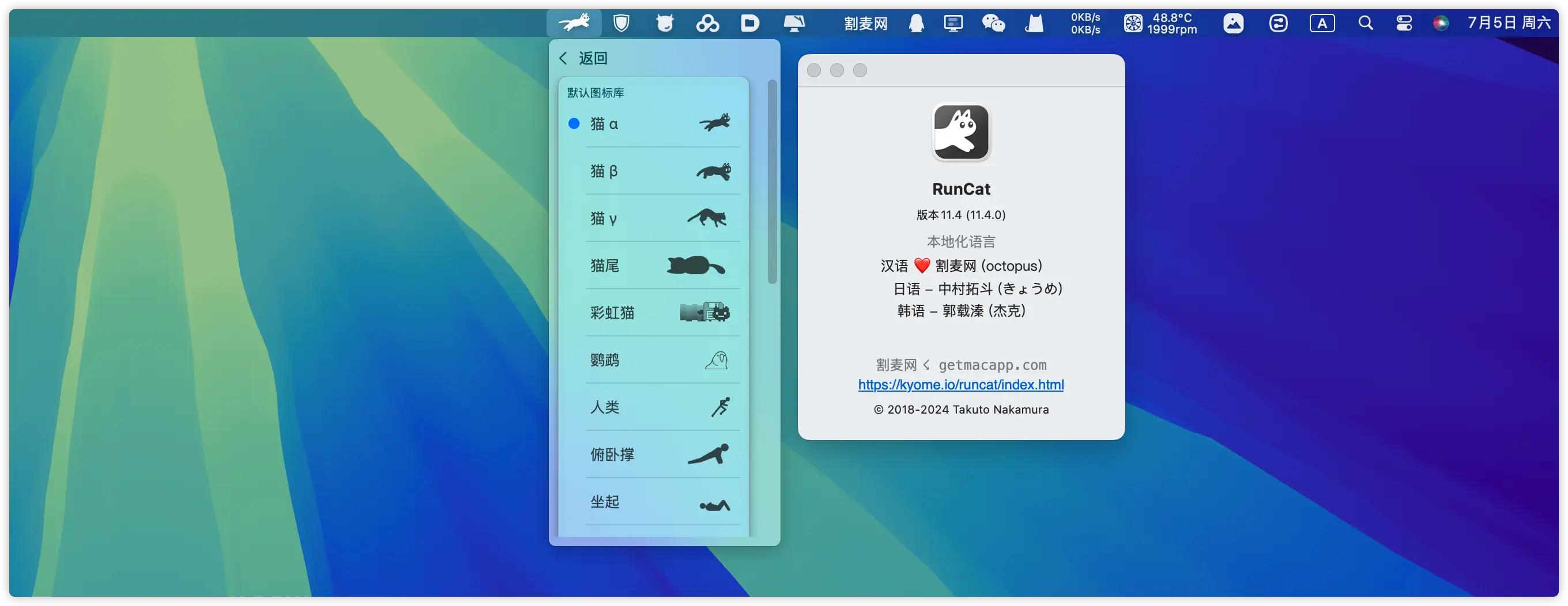1568x606 pixels.
Task: Open the date 7月5日 周六 clock
Action: point(1509,23)
